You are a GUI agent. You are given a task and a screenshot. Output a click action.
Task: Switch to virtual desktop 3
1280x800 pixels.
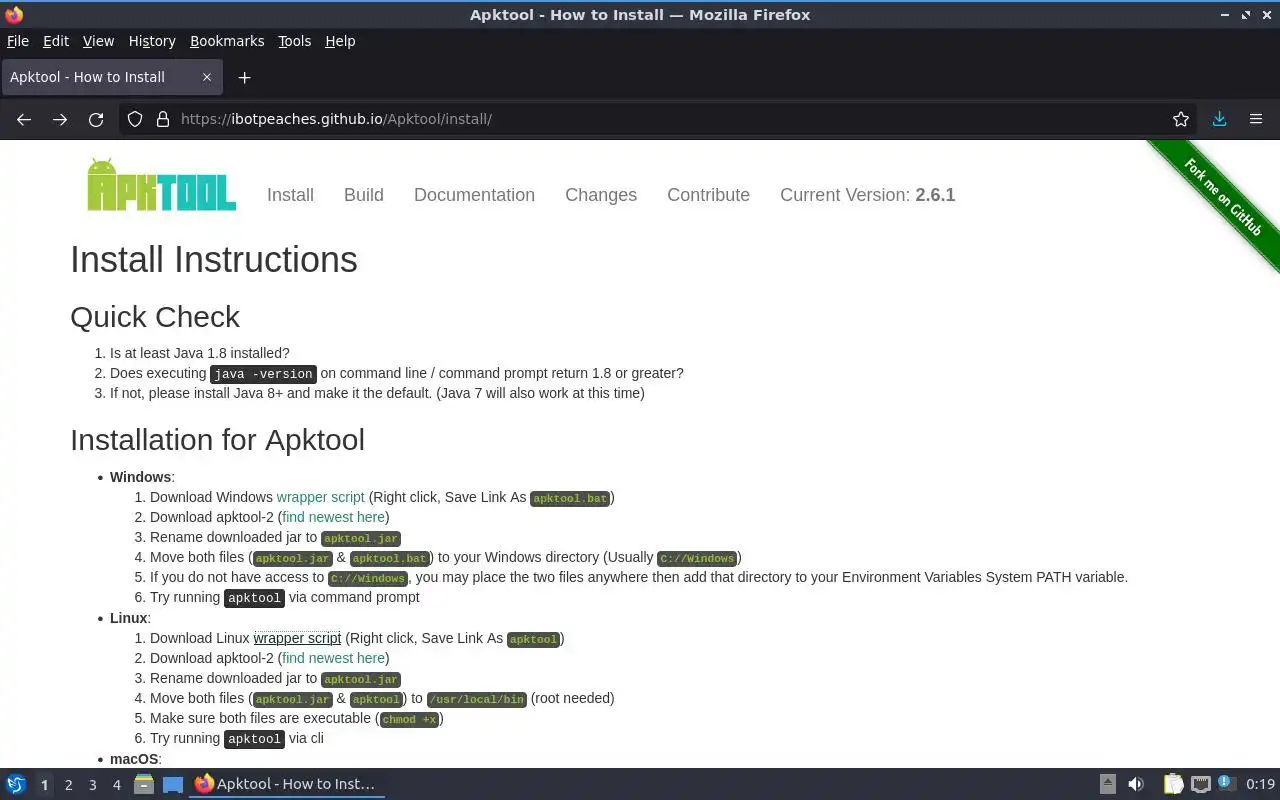point(92,785)
